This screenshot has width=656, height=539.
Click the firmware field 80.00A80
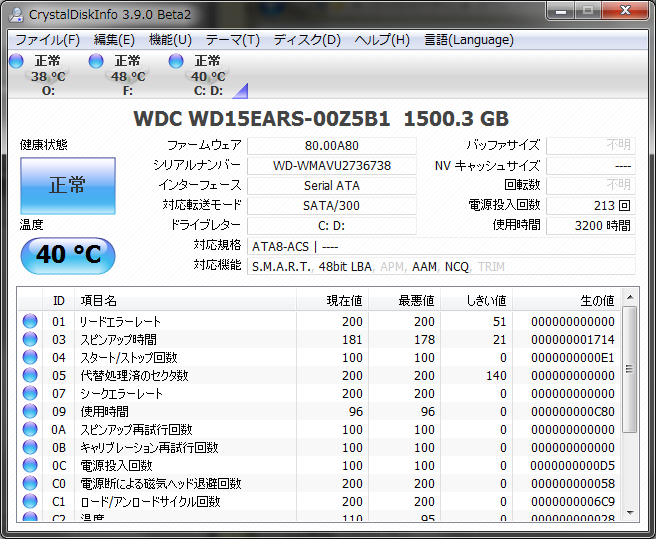pyautogui.click(x=332, y=146)
